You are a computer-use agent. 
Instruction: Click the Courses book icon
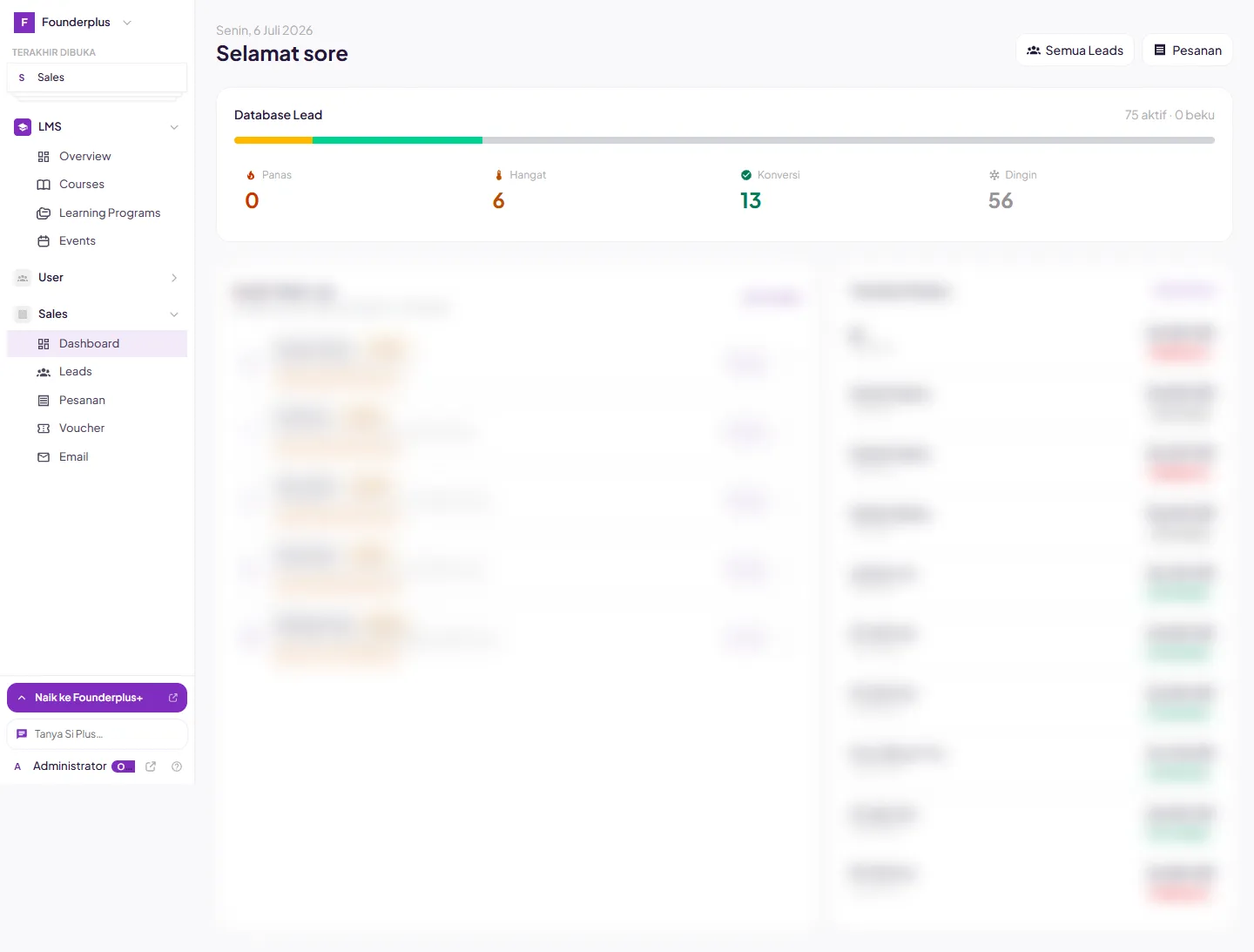point(44,185)
